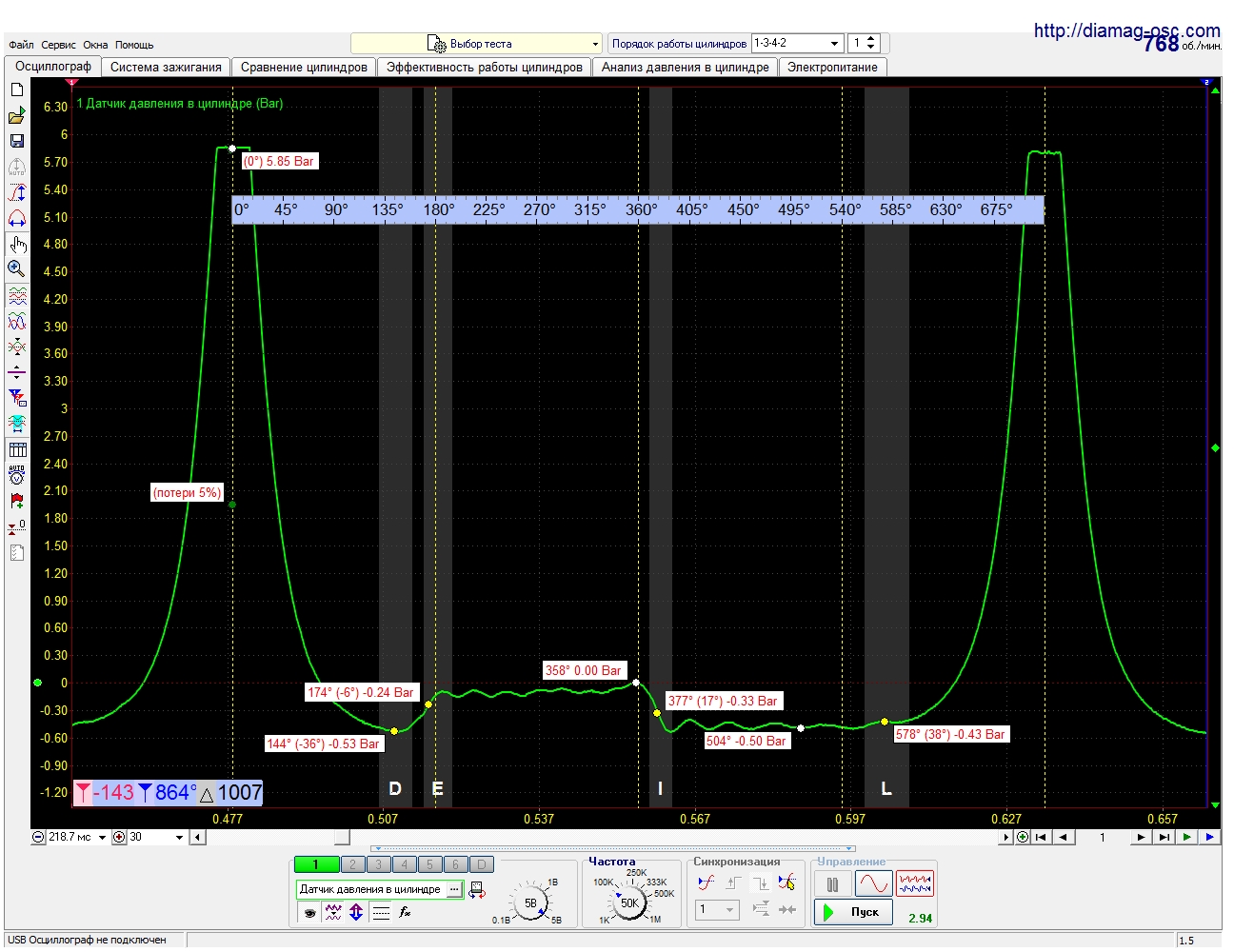Click the ellipsis button beside Датчик давления в цилиндре
This screenshot has height=952, width=1234.
click(x=454, y=889)
